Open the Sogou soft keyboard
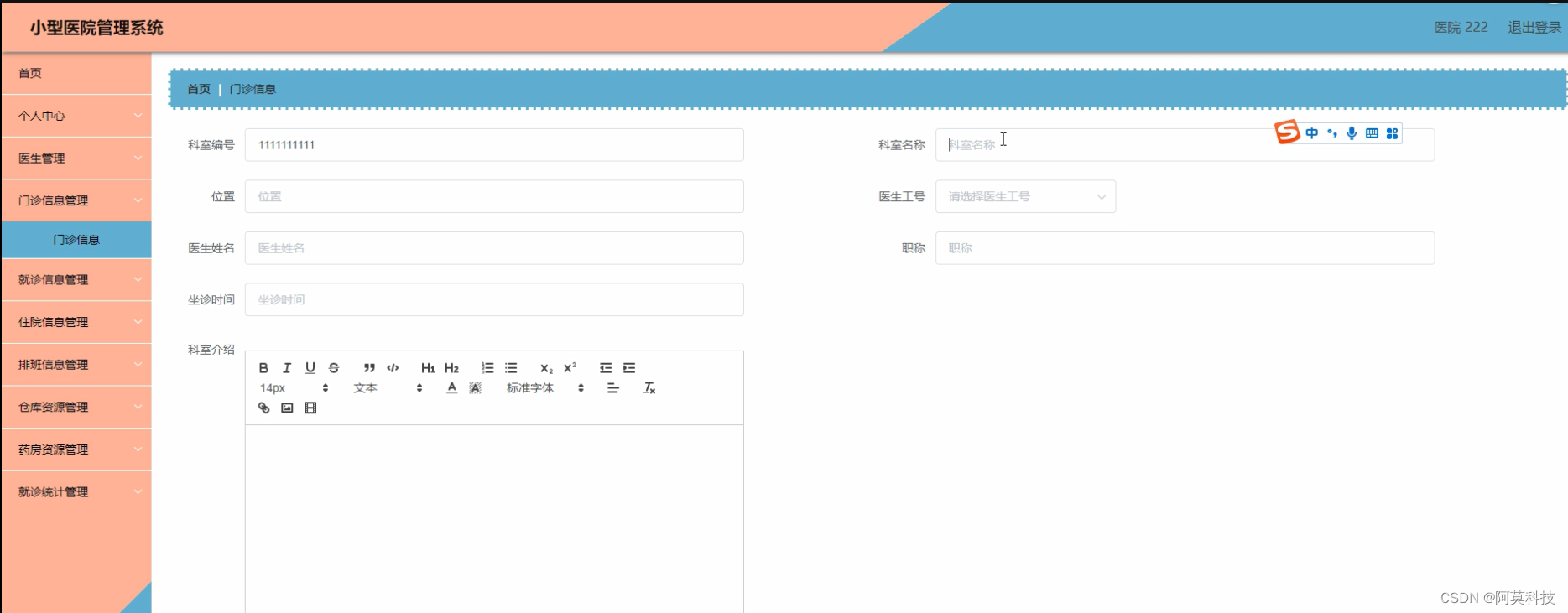This screenshot has height=613, width=1568. click(x=1372, y=133)
